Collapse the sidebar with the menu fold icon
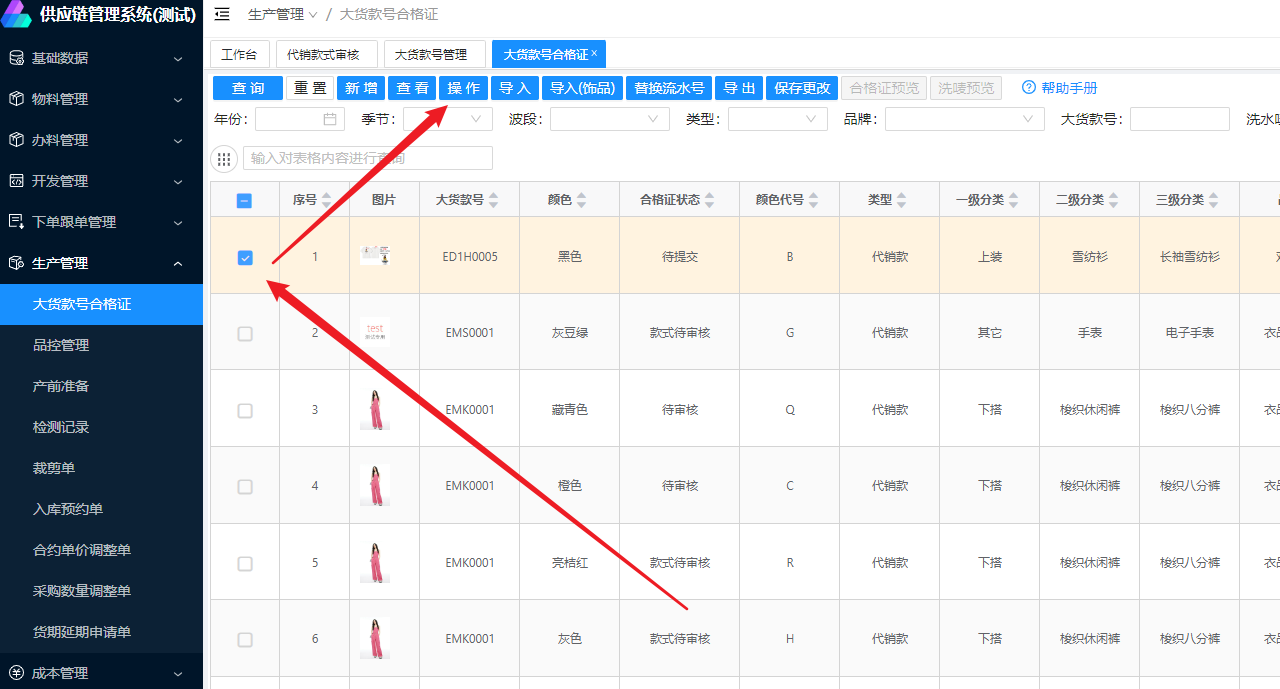This screenshot has width=1280, height=689. coord(222,14)
